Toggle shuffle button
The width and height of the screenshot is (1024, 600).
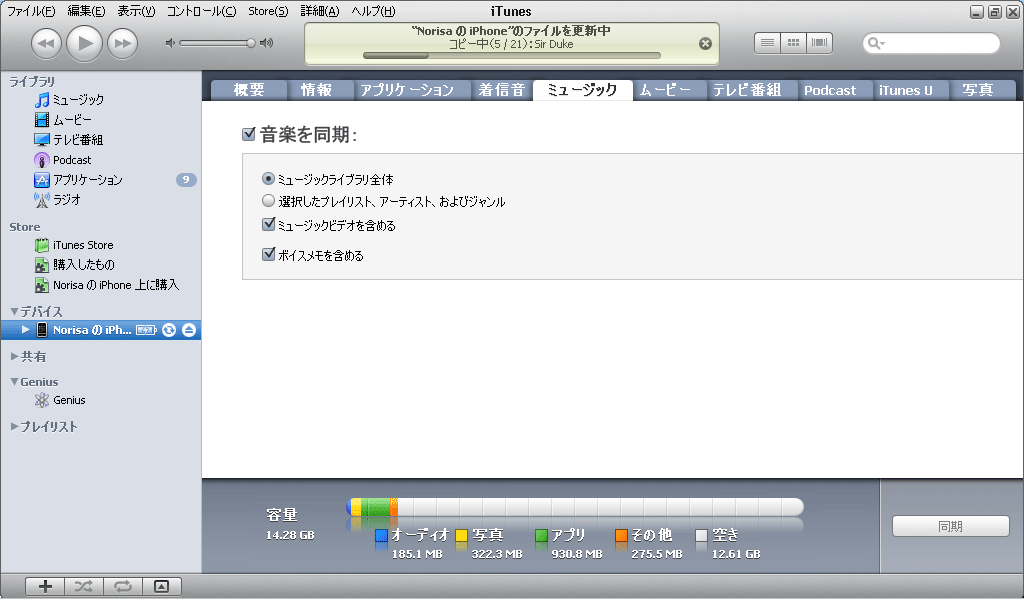pos(84,586)
